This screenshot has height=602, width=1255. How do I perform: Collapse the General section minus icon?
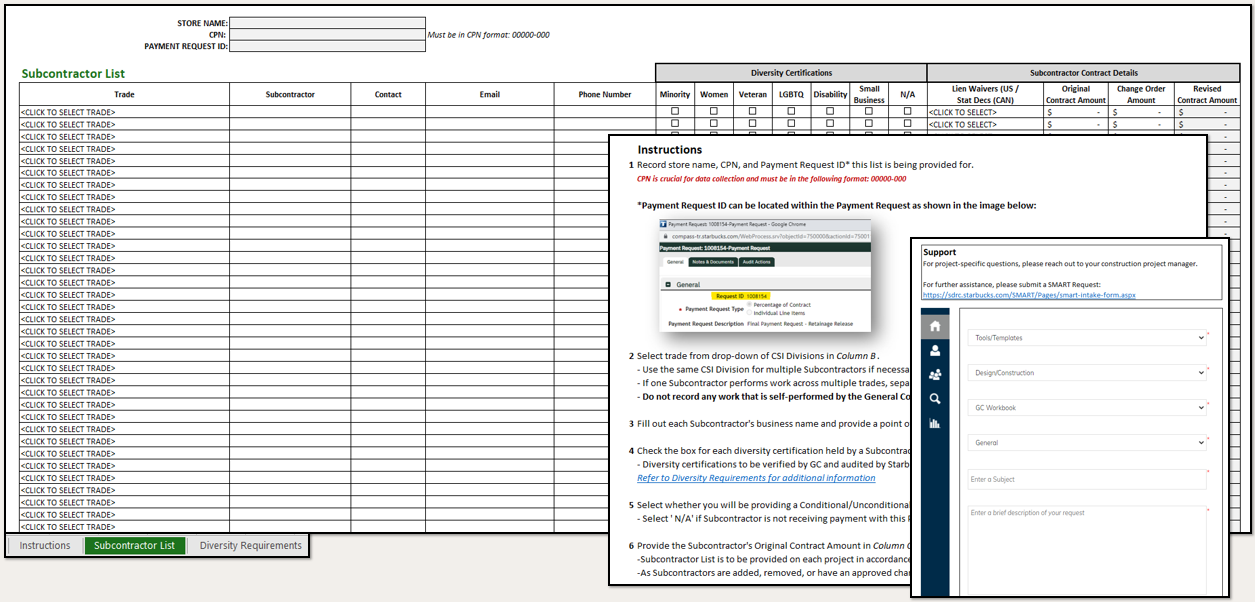(x=667, y=285)
